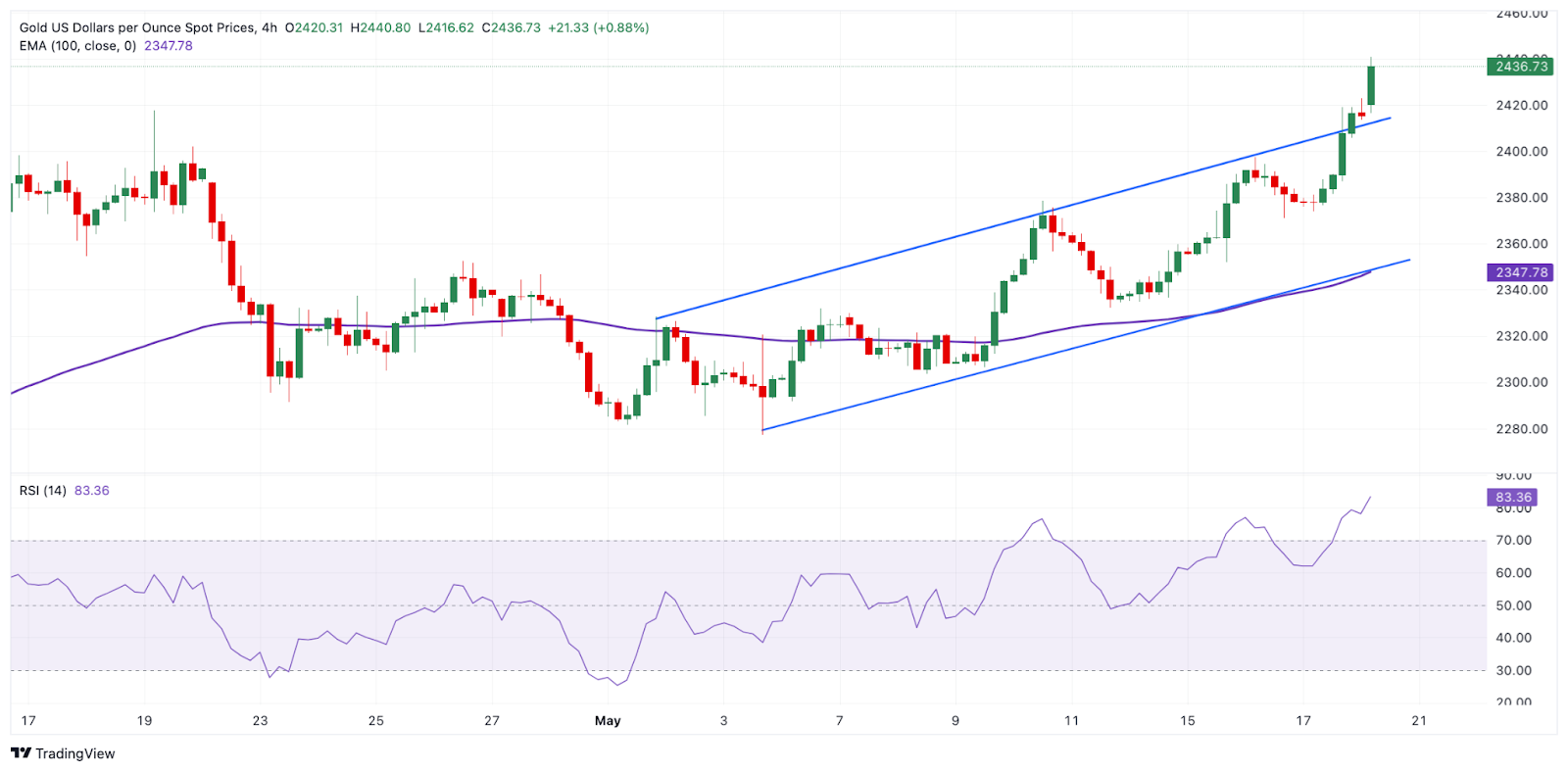Click the EMA (100, close, 0) indicator label
The image size is (1568, 772).
[x=77, y=46]
